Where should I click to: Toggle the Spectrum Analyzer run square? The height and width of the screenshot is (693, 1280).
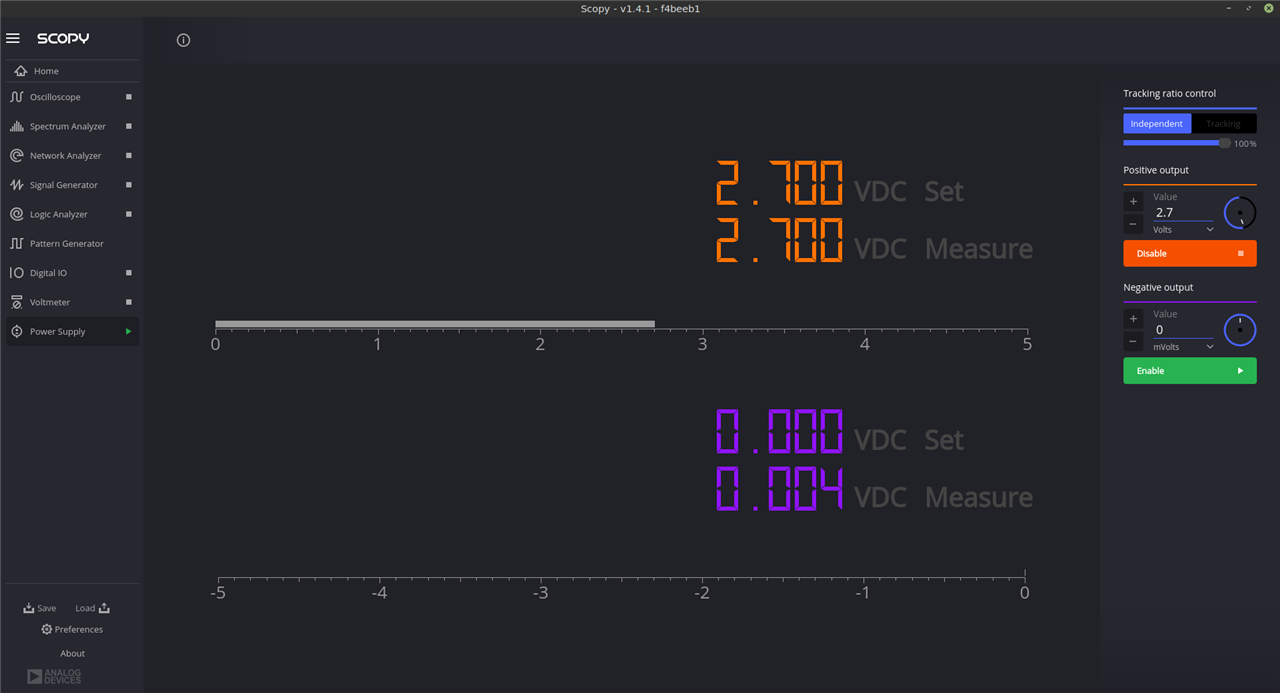(128, 126)
